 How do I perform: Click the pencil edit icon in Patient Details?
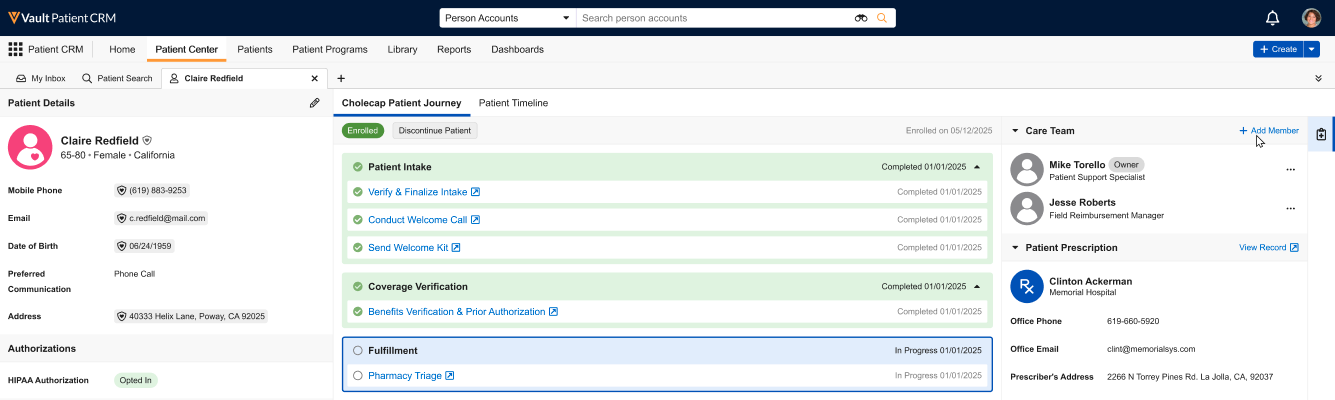pyautogui.click(x=314, y=103)
